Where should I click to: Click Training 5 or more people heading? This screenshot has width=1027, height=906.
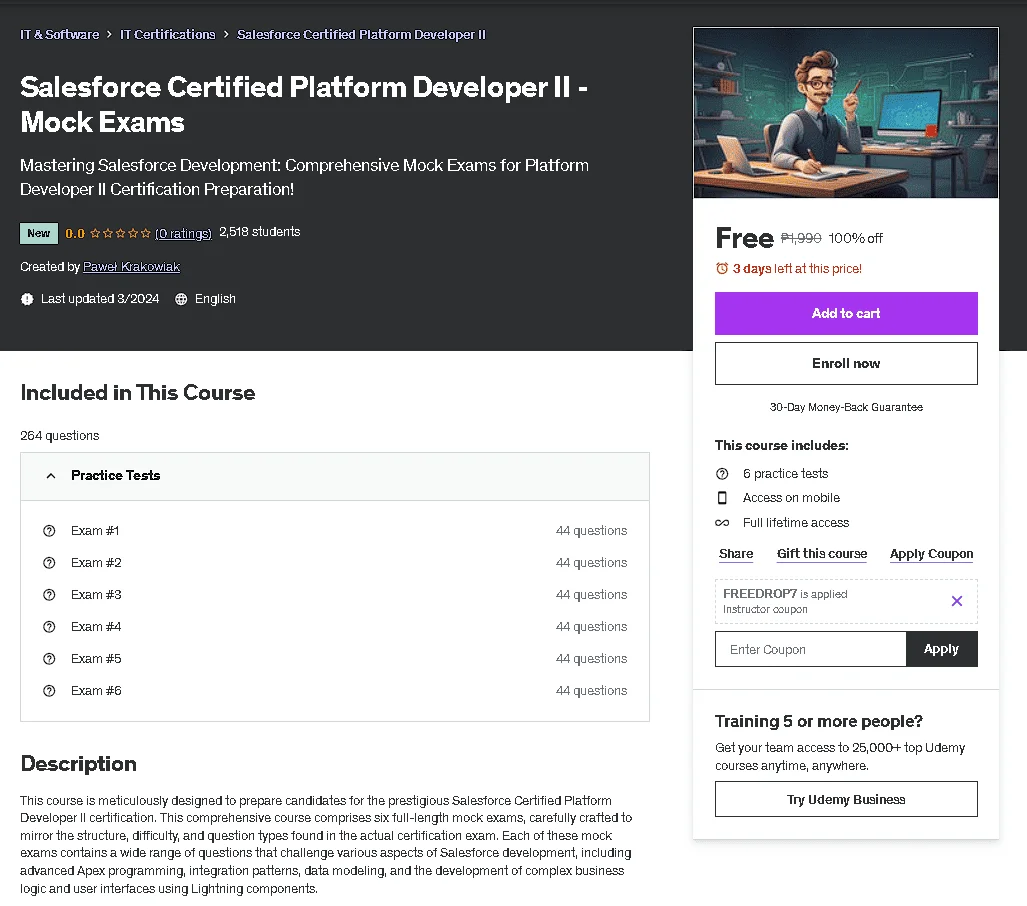(819, 721)
